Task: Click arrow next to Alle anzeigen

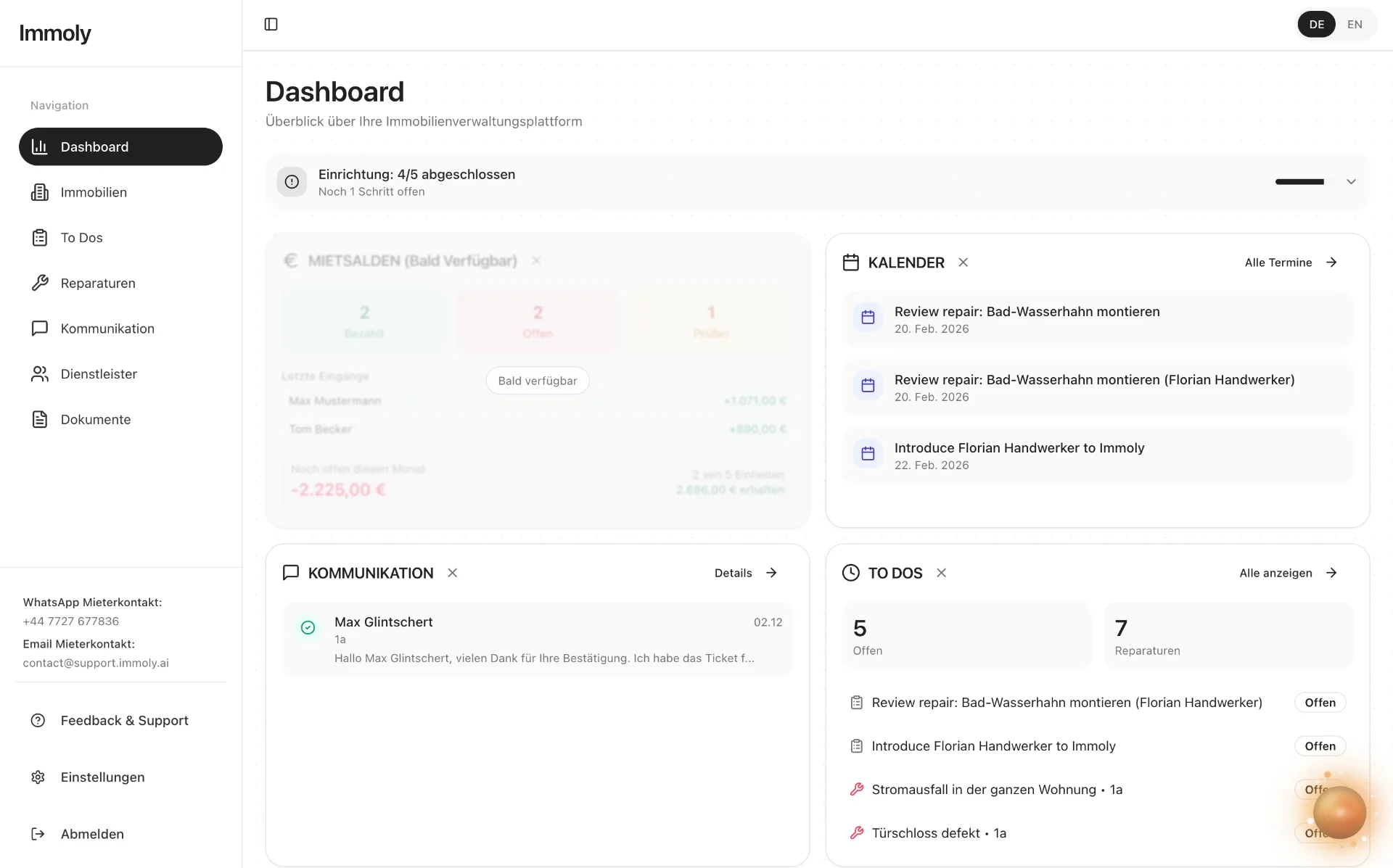Action: tap(1331, 573)
